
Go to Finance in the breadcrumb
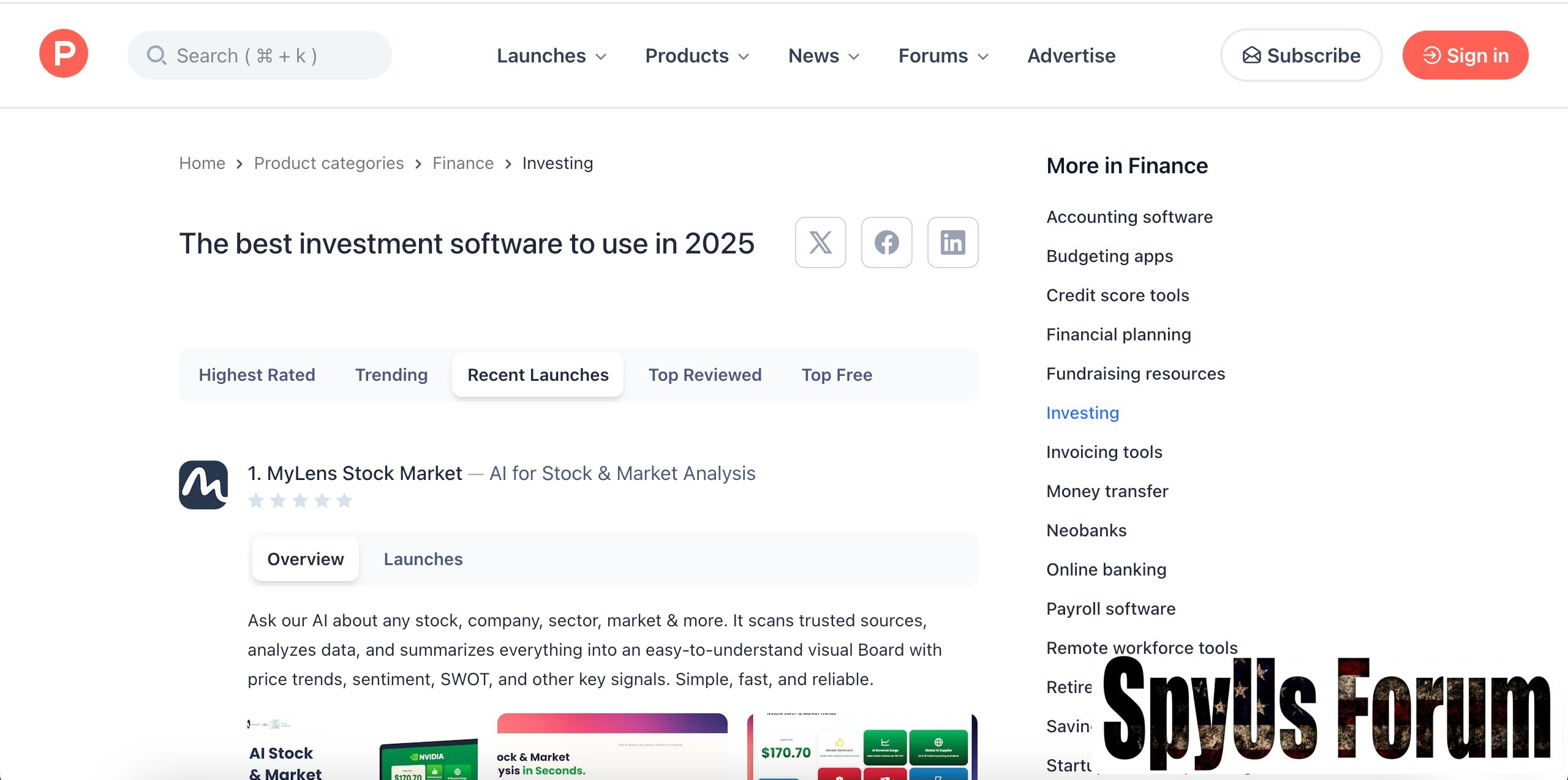463,163
